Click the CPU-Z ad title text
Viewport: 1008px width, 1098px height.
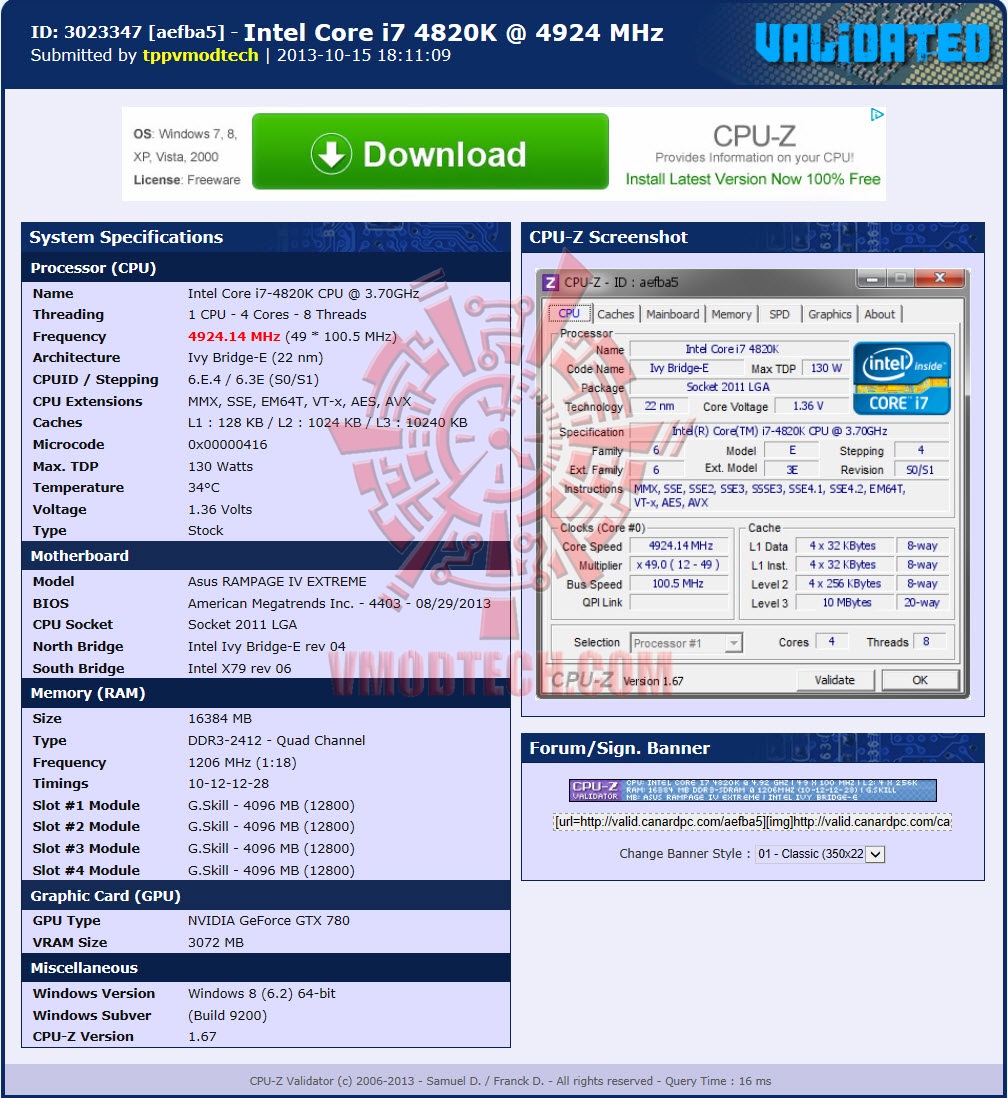click(x=754, y=135)
